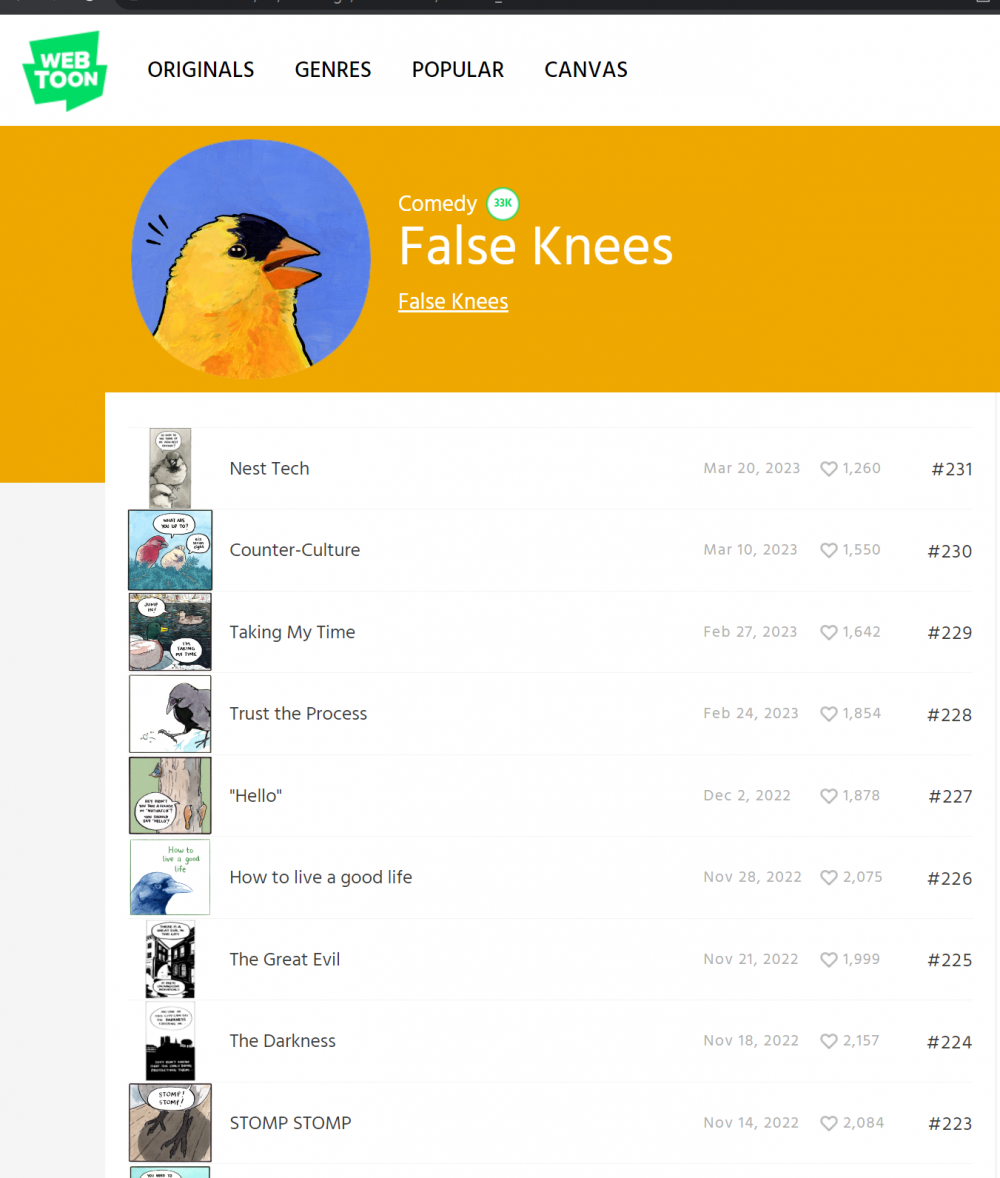Open the GENRES menu
The height and width of the screenshot is (1178, 1000).
tap(333, 70)
